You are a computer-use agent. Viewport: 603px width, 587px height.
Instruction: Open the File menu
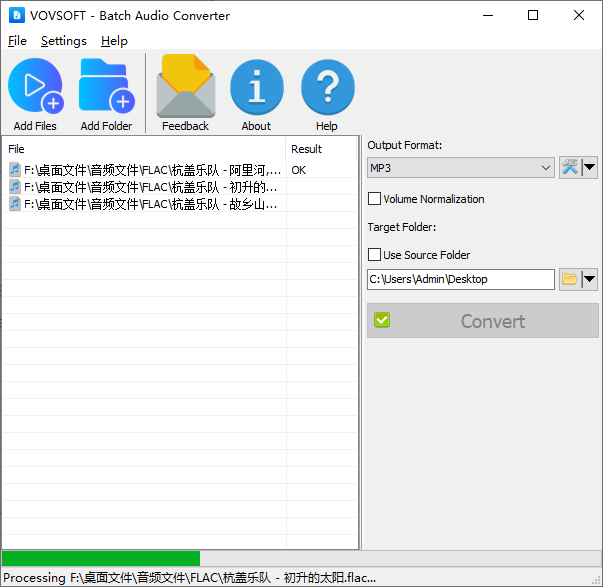17,41
